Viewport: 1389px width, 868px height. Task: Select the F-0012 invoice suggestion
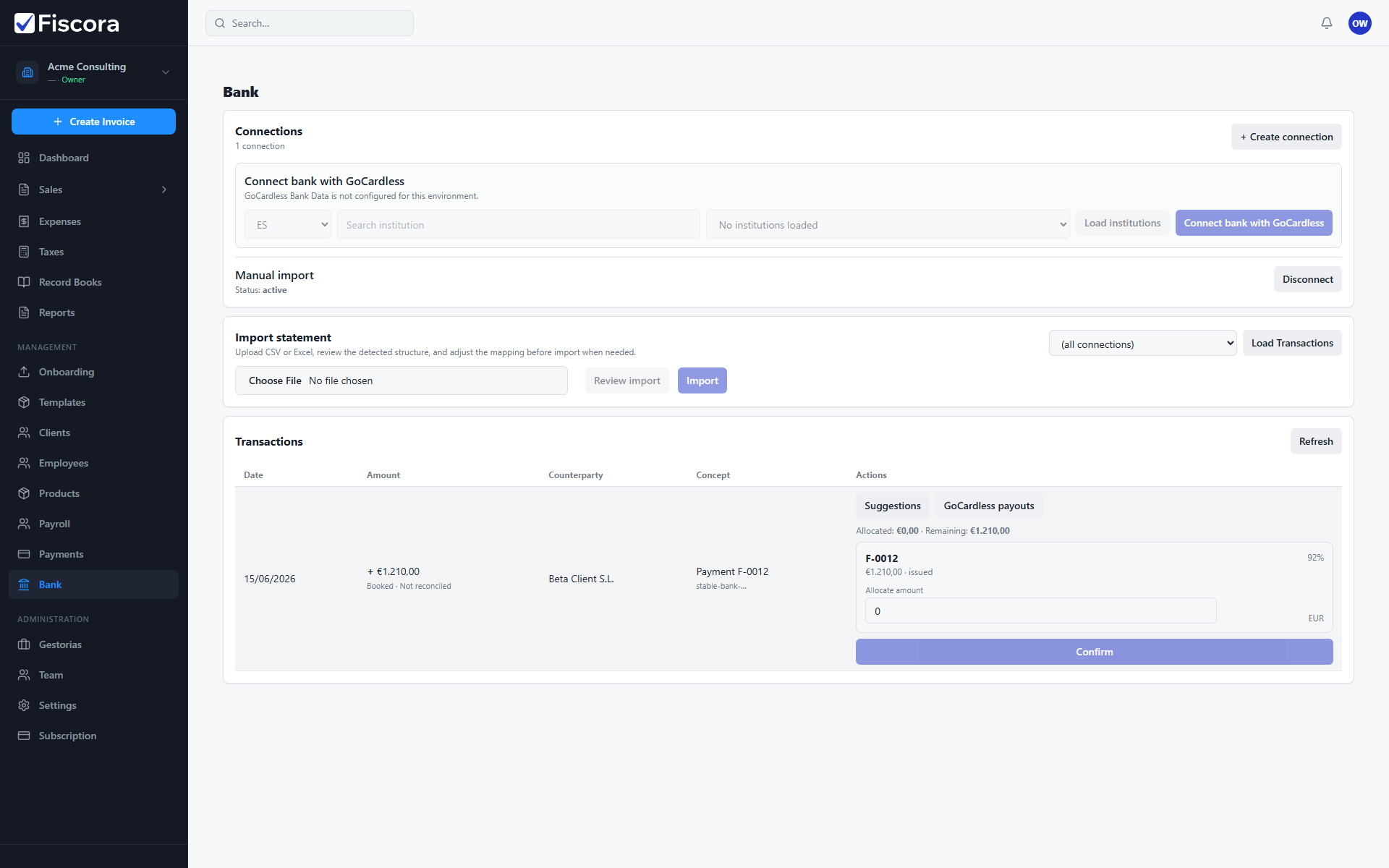1094,587
